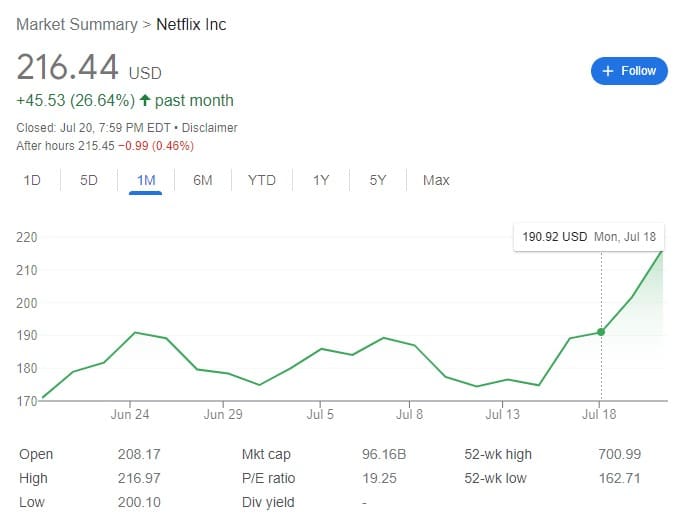
Task: Click the Jul 5 axis label
Action: (320, 414)
